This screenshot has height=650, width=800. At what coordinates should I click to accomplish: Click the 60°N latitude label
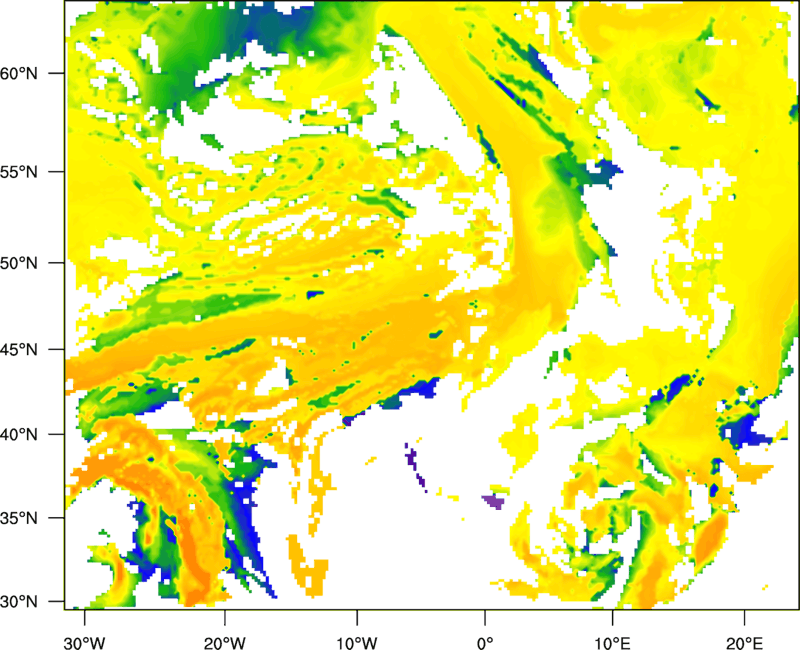[19, 73]
